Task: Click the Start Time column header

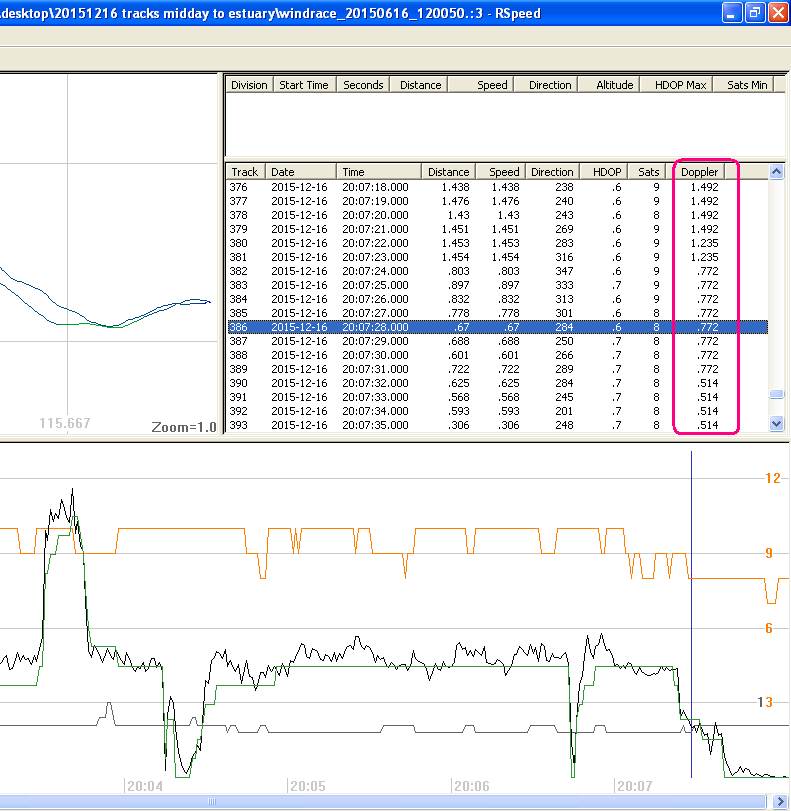Action: click(304, 85)
